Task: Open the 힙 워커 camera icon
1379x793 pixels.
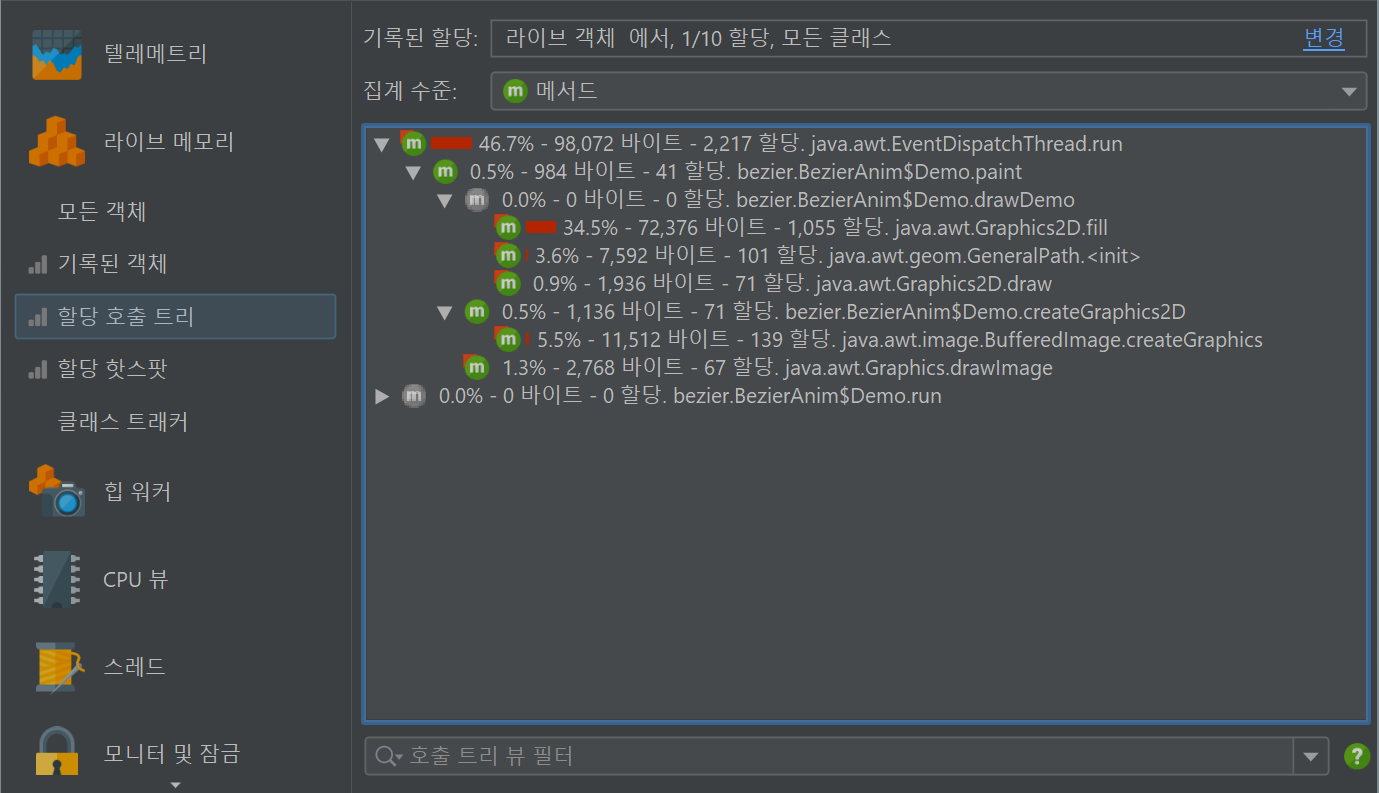Action: [57, 491]
